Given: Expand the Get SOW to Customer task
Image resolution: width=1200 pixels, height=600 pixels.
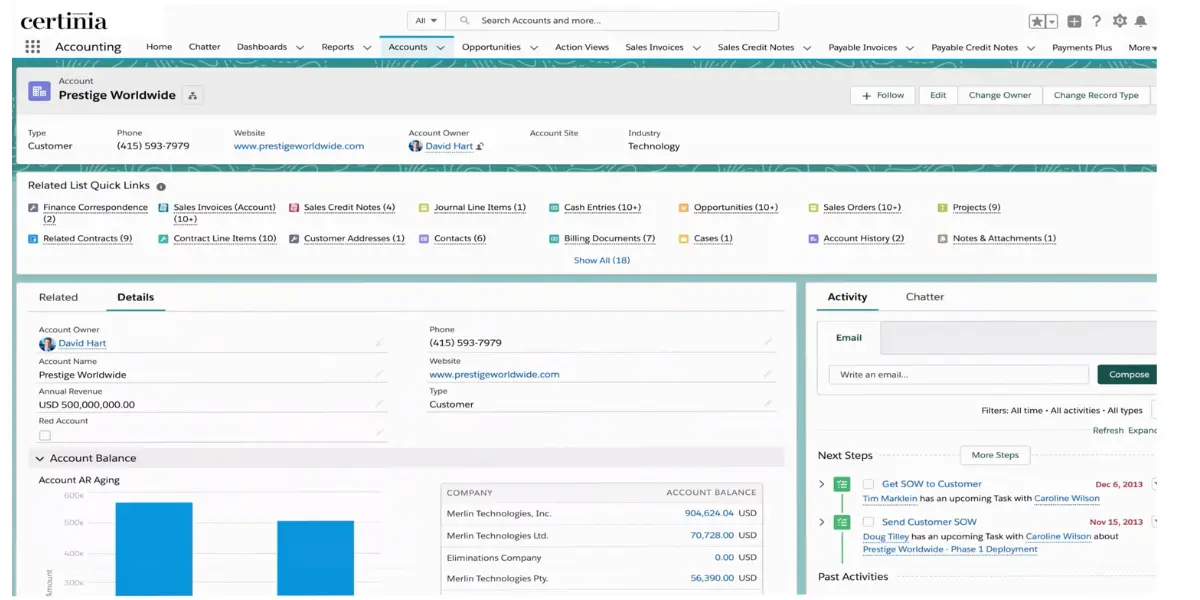Looking at the screenshot, I should pyautogui.click(x=822, y=484).
